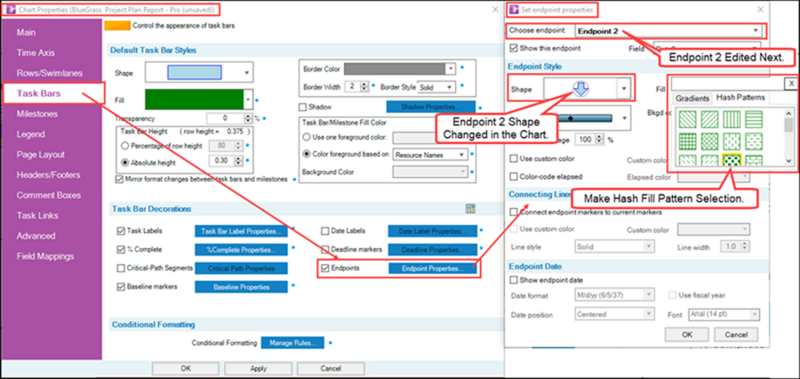800x379 pixels.
Task: Select the horizontal lines hash pattern
Action: point(753,118)
